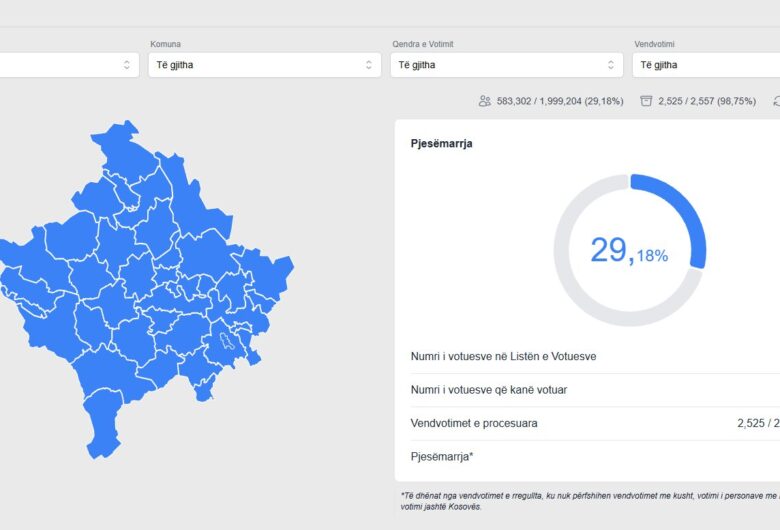Click the 2,525 / 2,557 polling stations count

tap(707, 101)
